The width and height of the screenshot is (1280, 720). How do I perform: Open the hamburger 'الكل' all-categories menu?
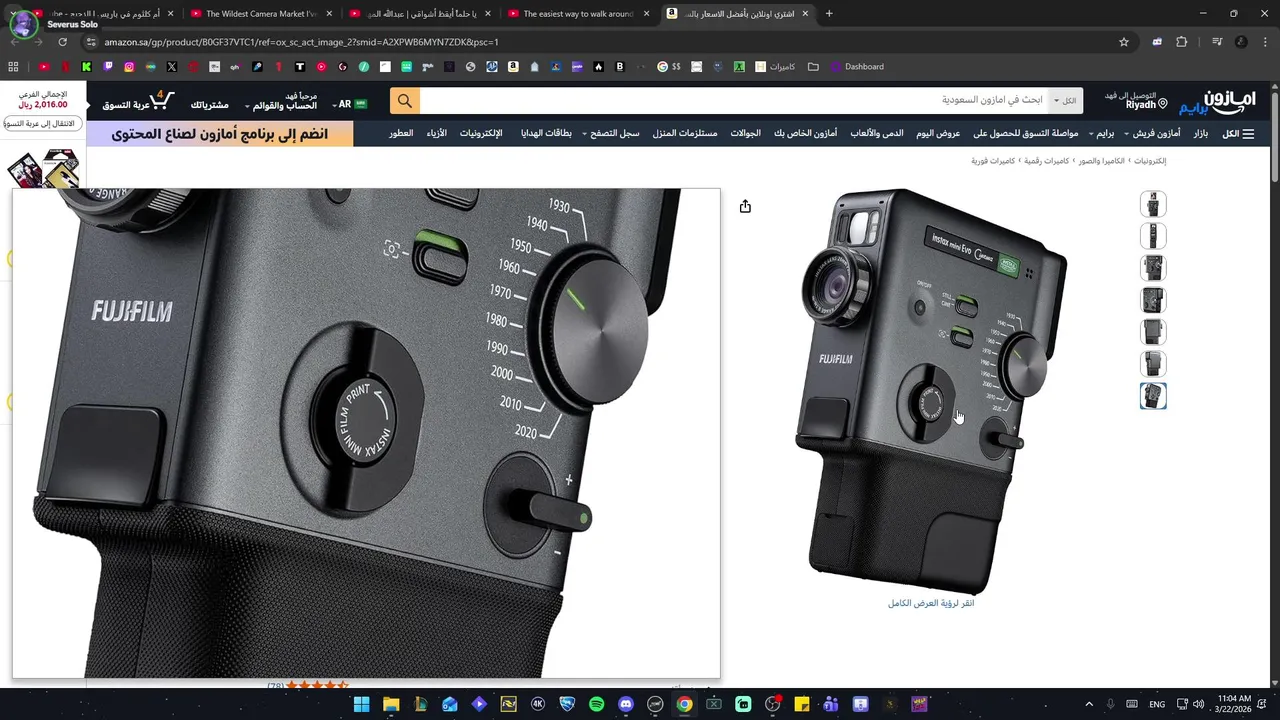point(1238,133)
